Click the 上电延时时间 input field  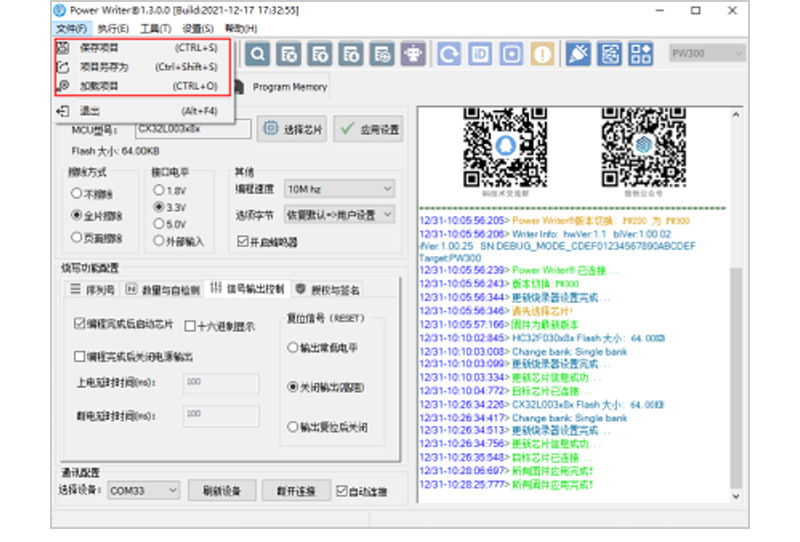tap(221, 382)
